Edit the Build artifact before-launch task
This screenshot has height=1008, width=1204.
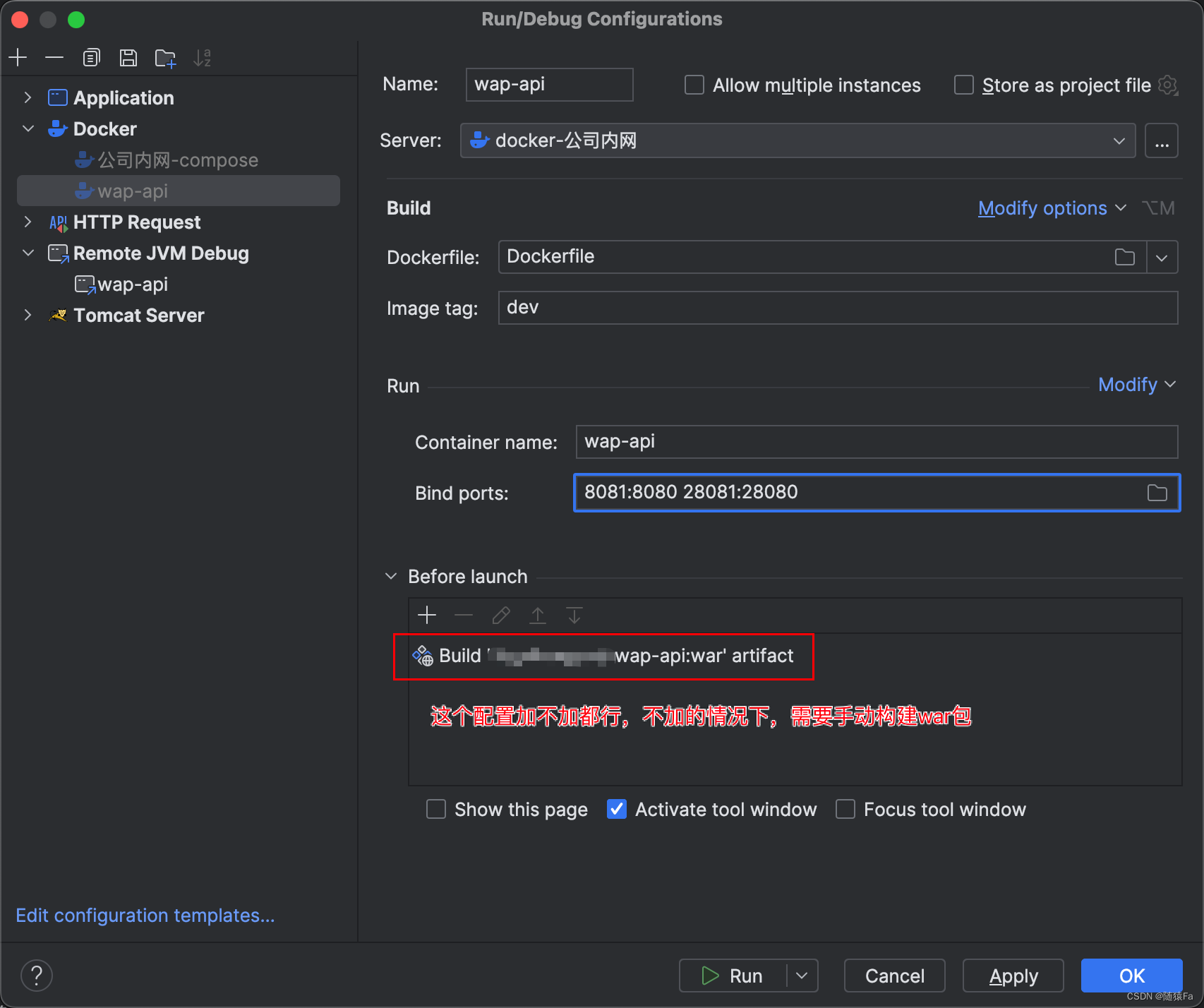click(501, 615)
